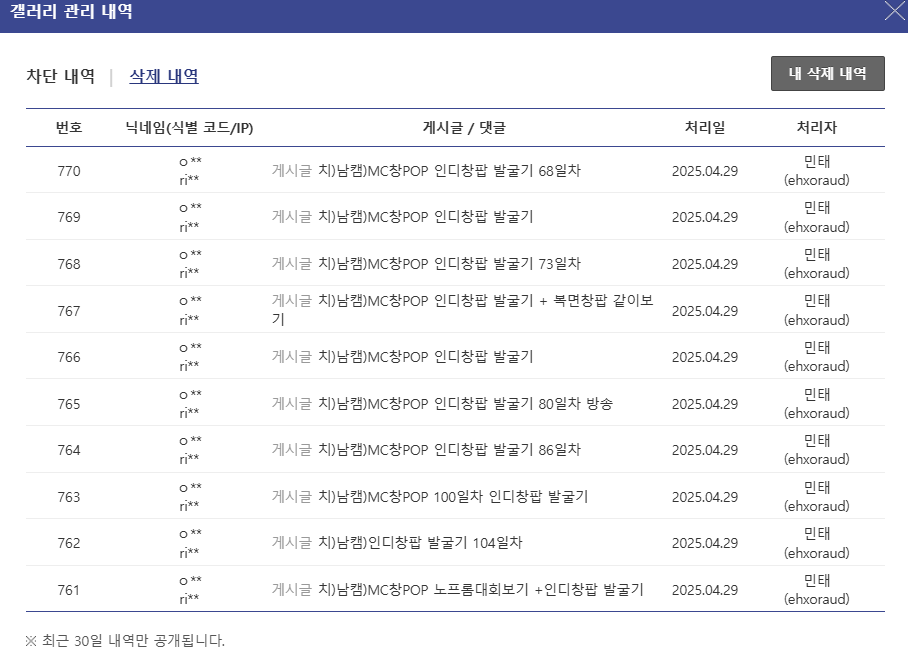This screenshot has width=908, height=652.
Task: Click the date 2025.04.29 in row 765
Action: click(x=705, y=404)
